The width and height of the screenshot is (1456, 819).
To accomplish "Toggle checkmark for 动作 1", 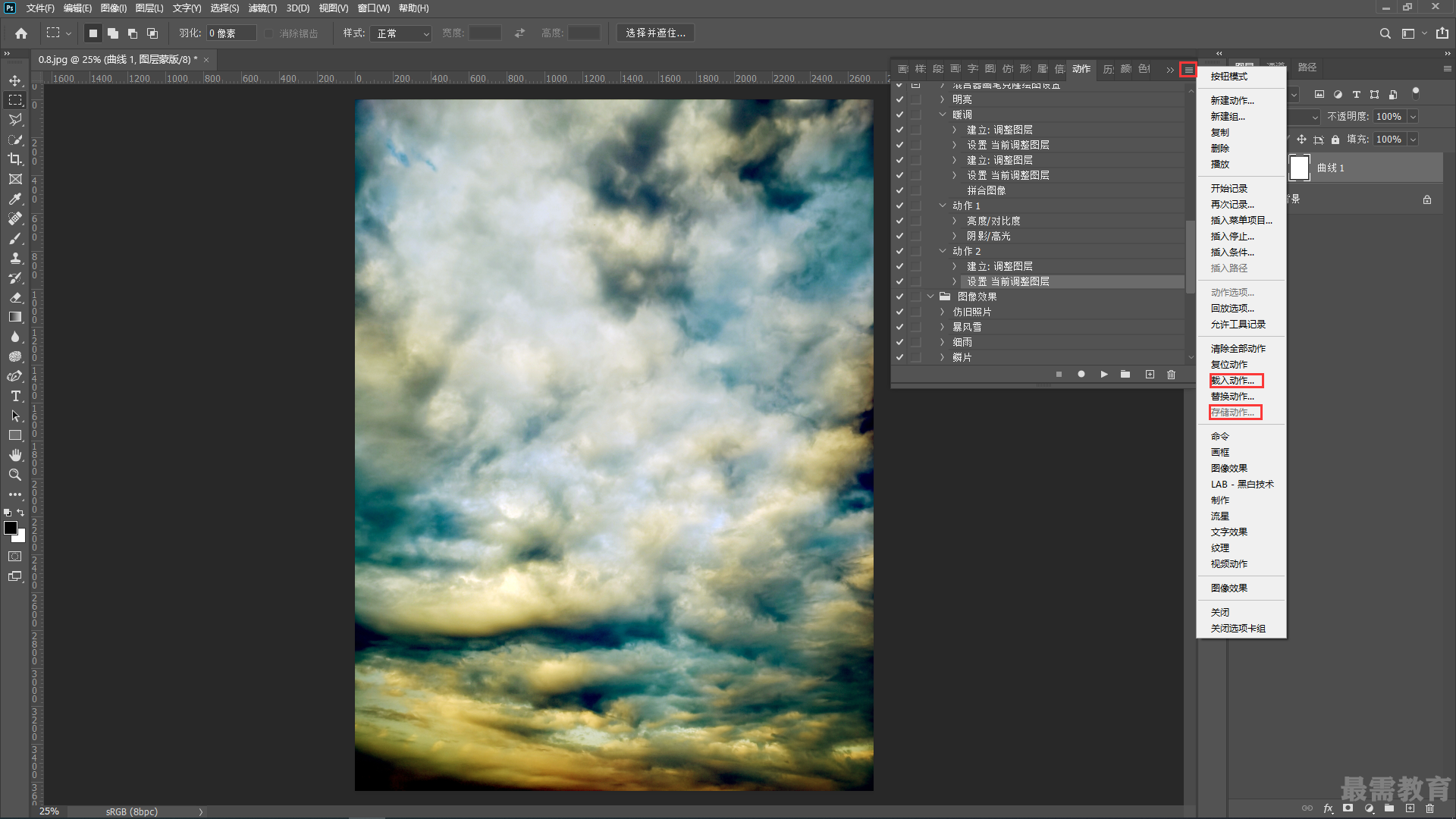I will pyautogui.click(x=899, y=206).
